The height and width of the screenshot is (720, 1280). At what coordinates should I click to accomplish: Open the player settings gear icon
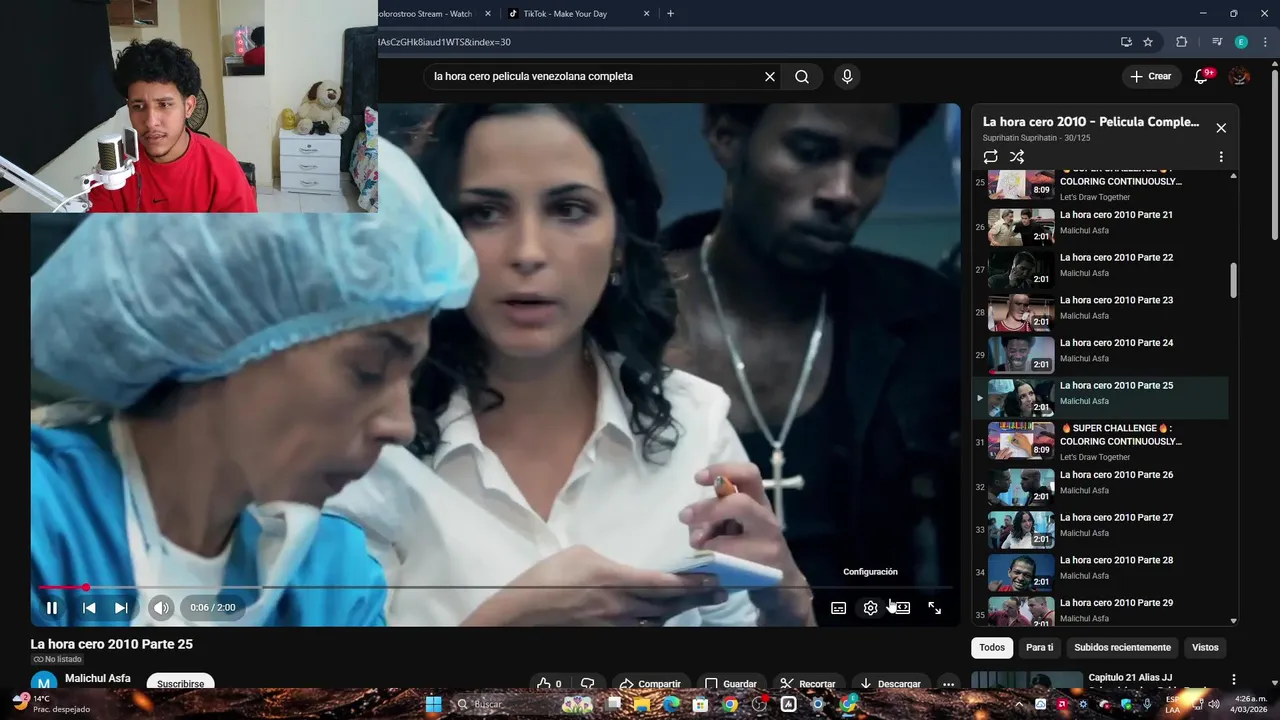coord(871,608)
